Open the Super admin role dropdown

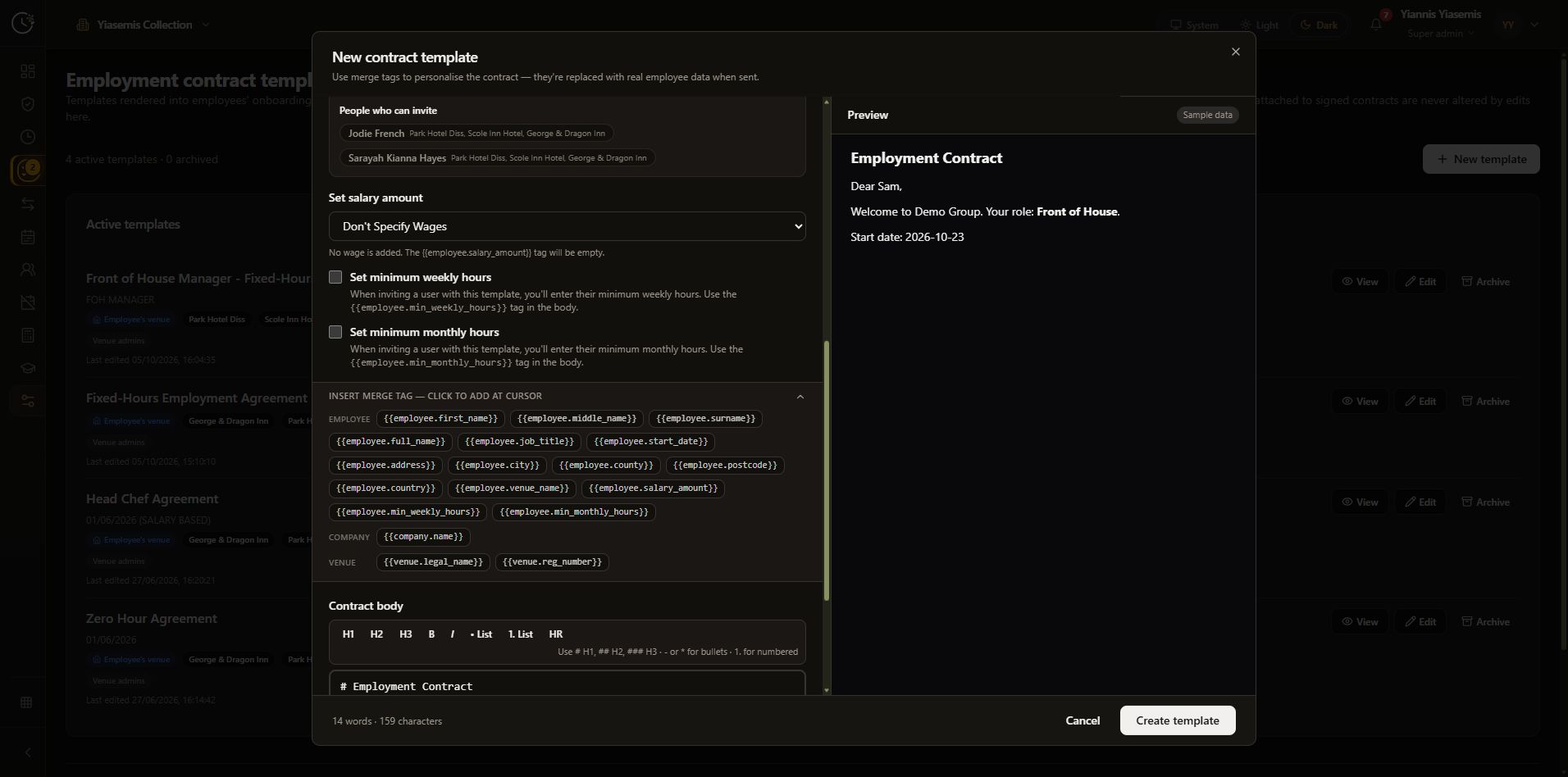(x=1441, y=34)
